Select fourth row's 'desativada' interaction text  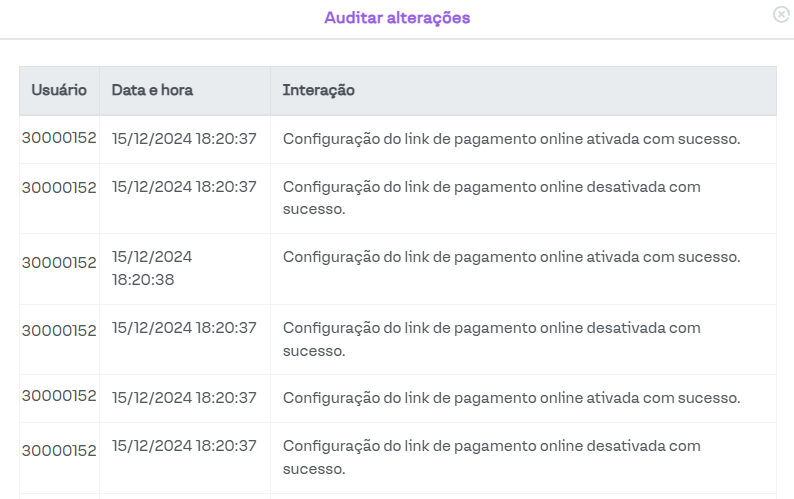click(x=491, y=339)
